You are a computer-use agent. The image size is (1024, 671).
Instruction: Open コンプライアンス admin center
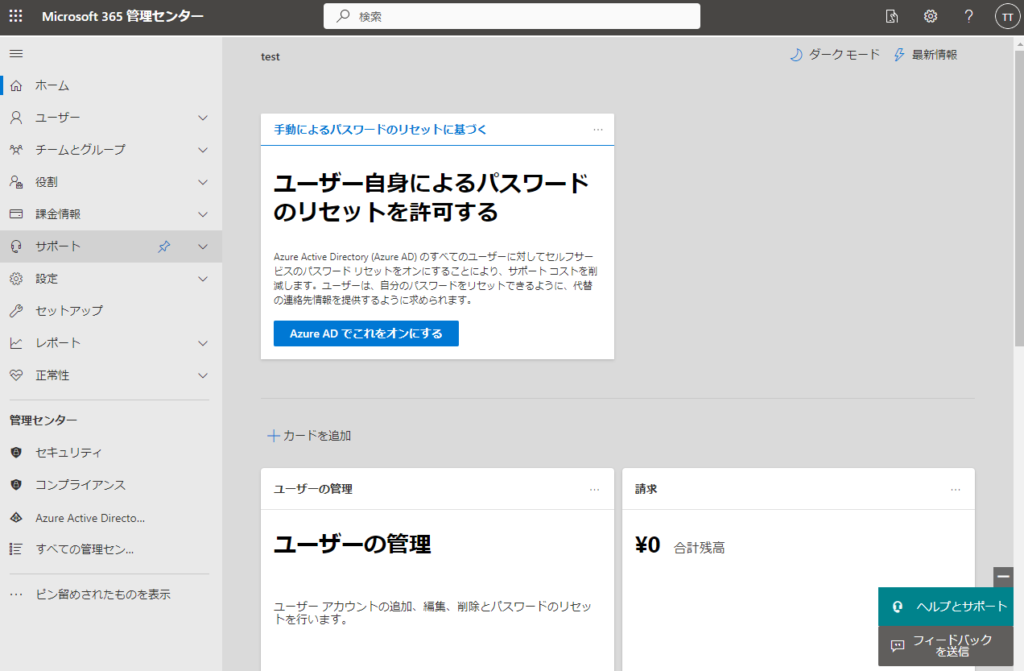click(111, 485)
